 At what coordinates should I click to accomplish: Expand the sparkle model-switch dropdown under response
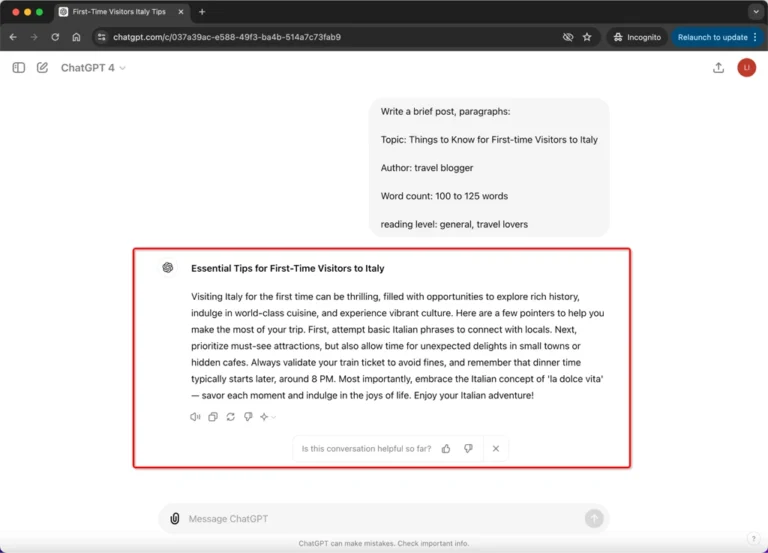pyautogui.click(x=268, y=417)
